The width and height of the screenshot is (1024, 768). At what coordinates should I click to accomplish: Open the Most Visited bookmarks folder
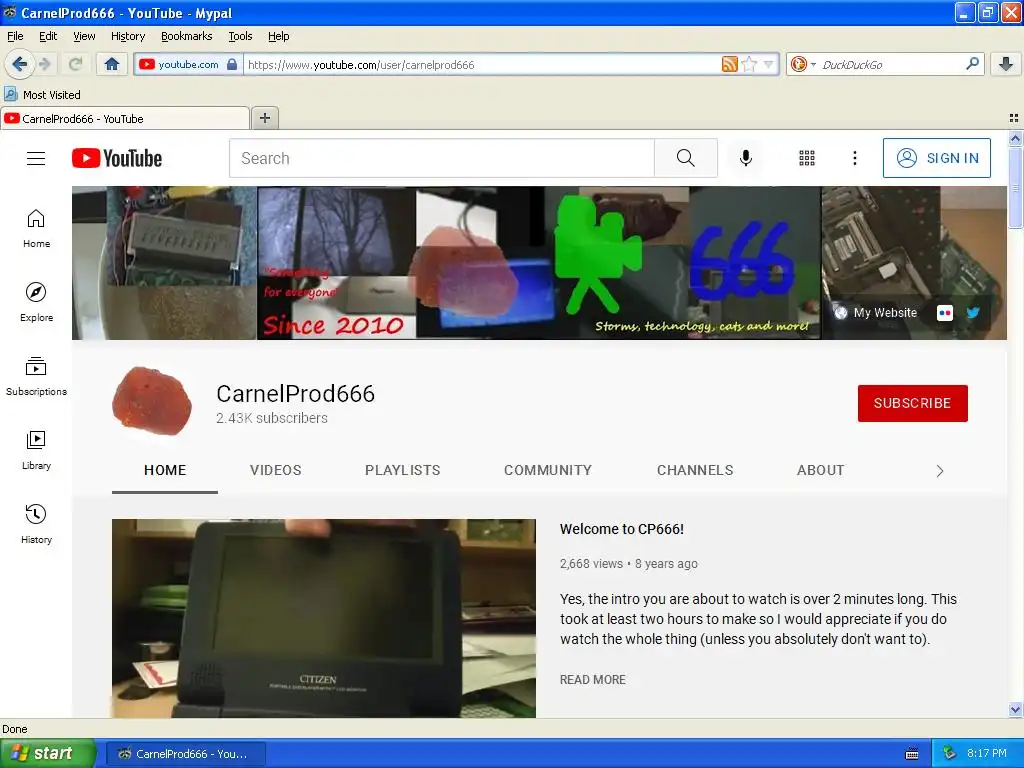click(42, 95)
